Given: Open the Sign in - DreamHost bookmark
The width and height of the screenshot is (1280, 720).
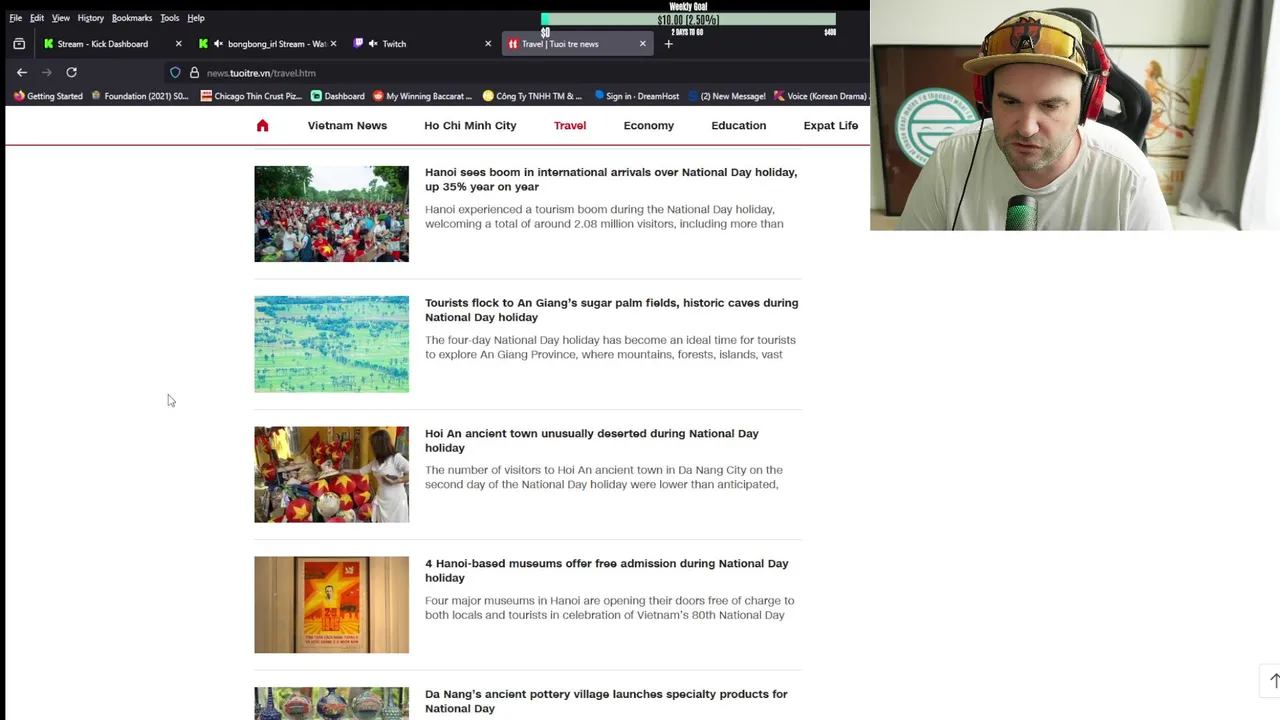Looking at the screenshot, I should 636,96.
